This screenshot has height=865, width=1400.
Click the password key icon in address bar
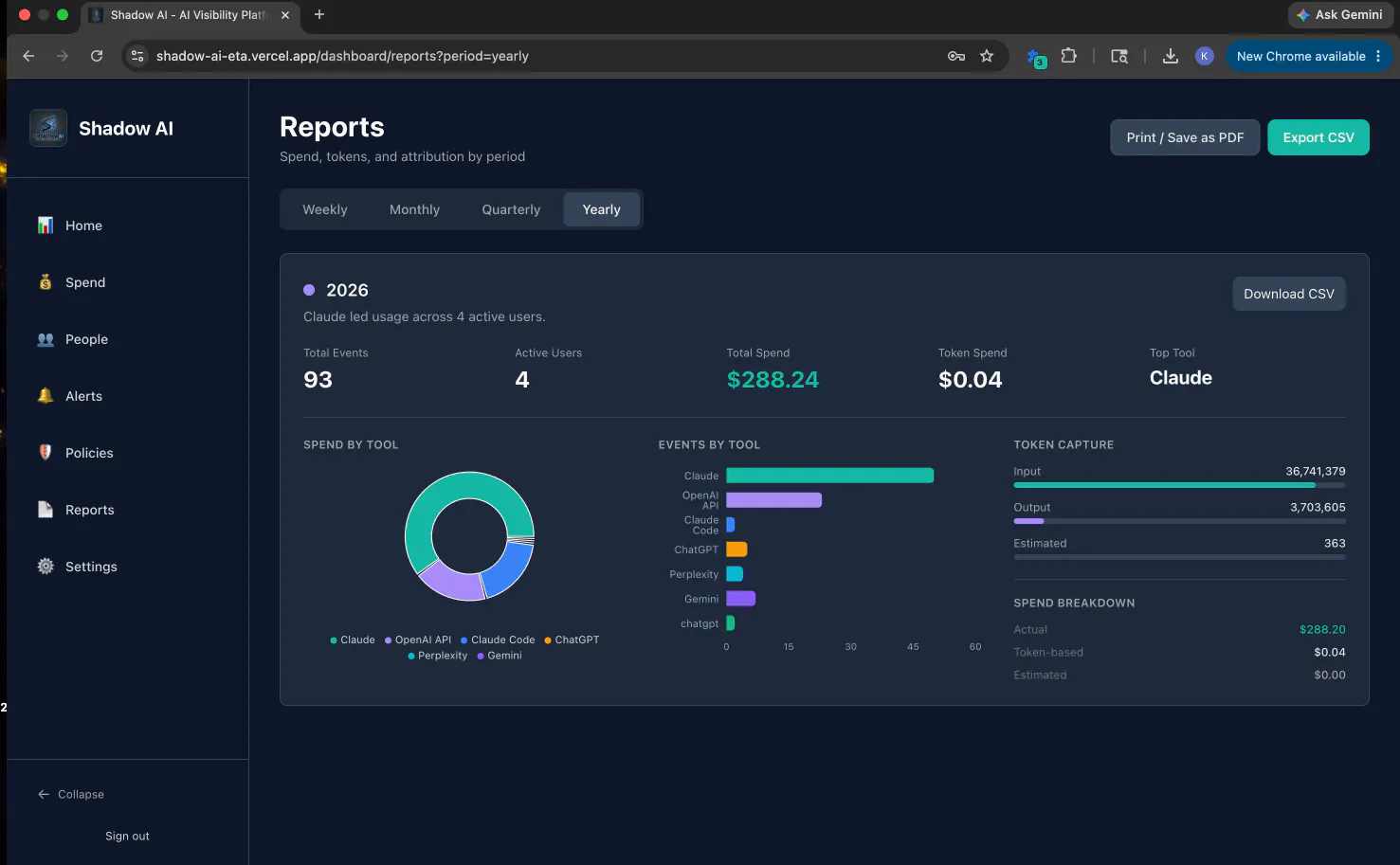956,56
